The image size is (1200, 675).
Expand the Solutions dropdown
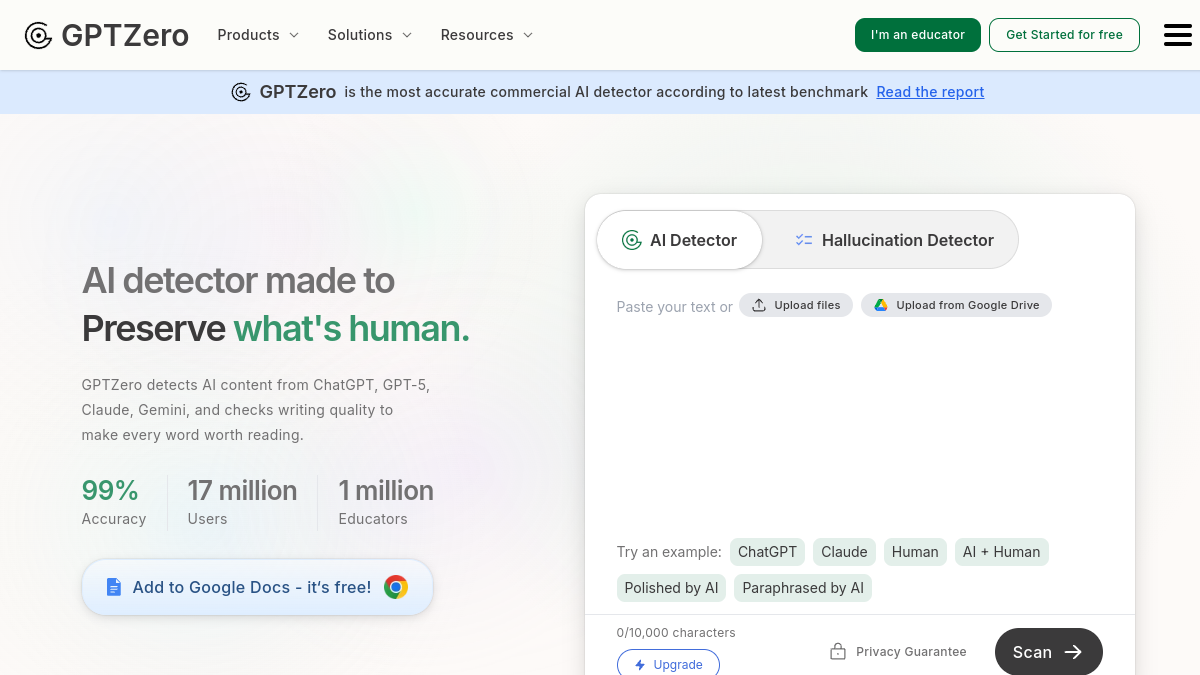click(370, 35)
